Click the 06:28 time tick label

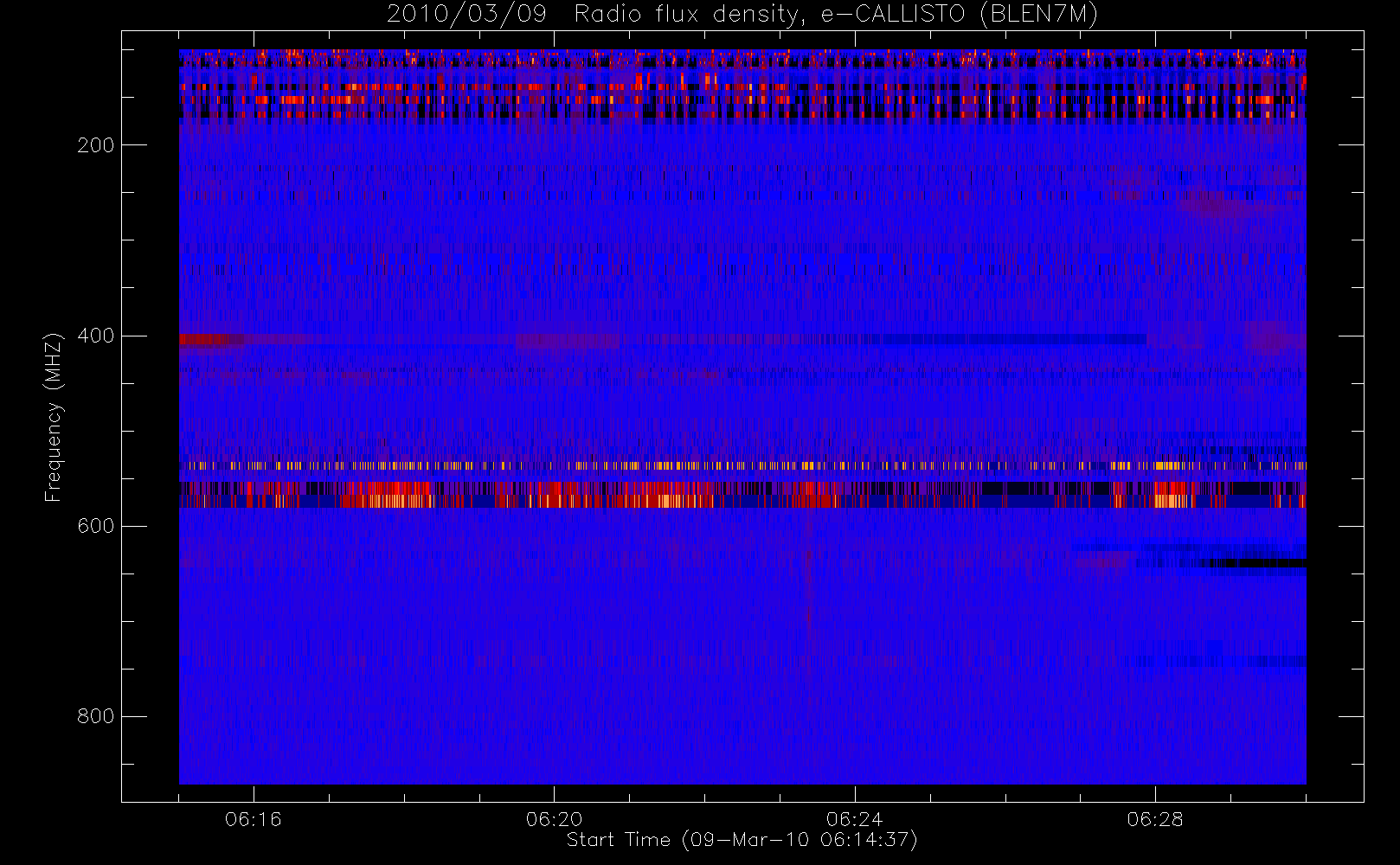coord(1155,819)
